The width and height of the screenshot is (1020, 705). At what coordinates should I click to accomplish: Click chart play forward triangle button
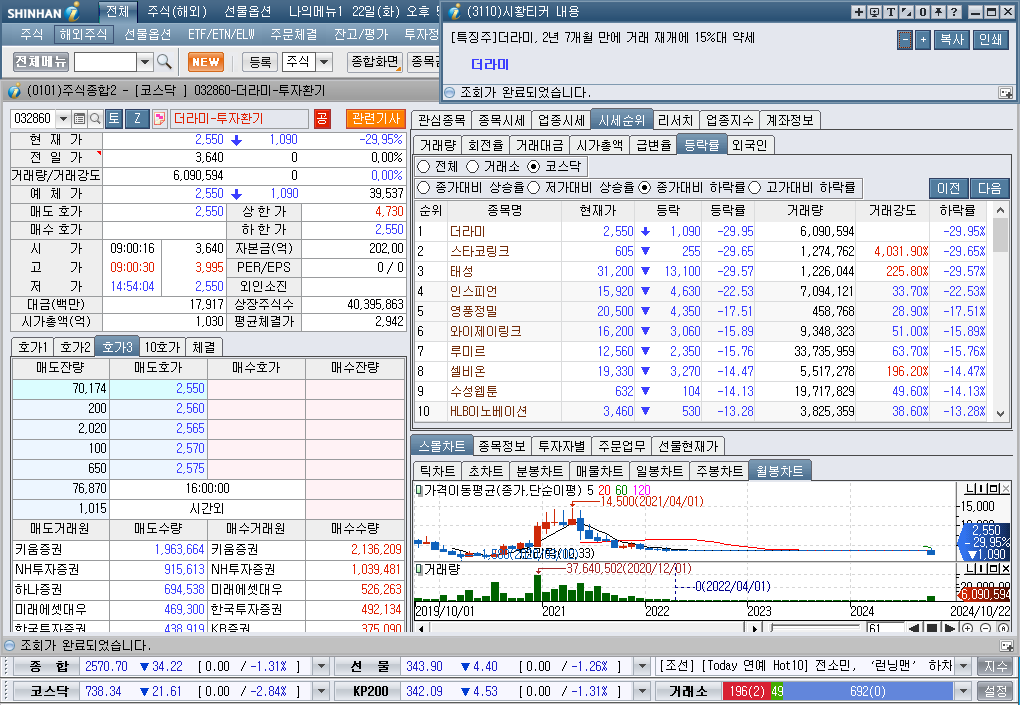(x=950, y=628)
